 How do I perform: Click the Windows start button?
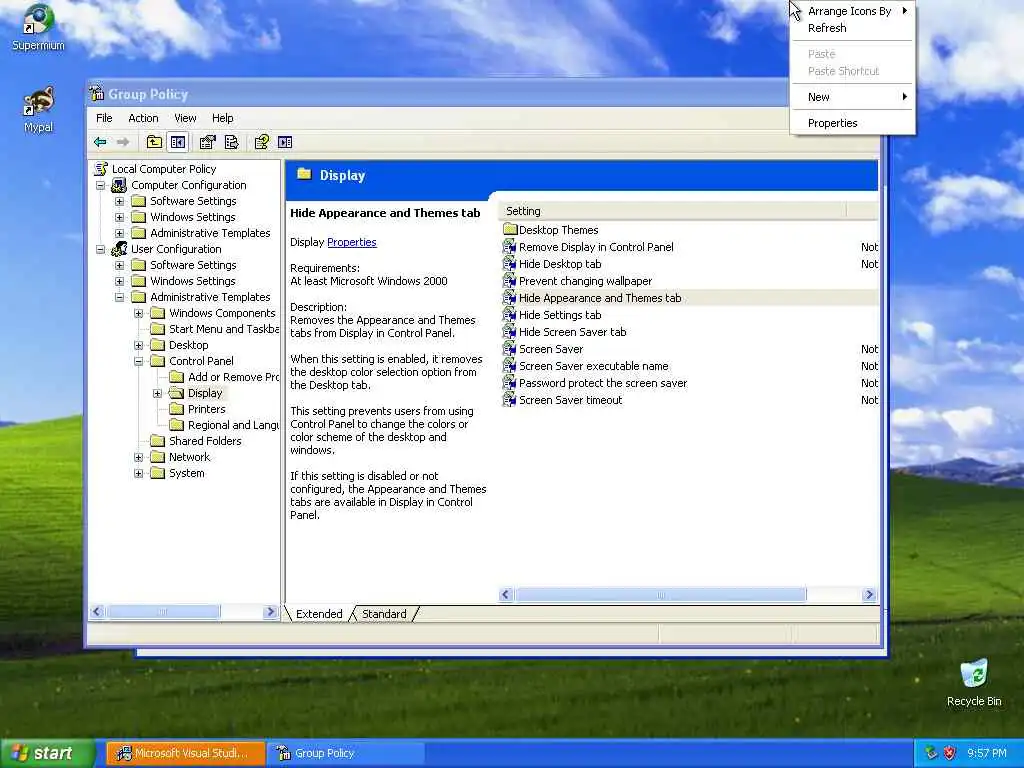click(x=47, y=754)
